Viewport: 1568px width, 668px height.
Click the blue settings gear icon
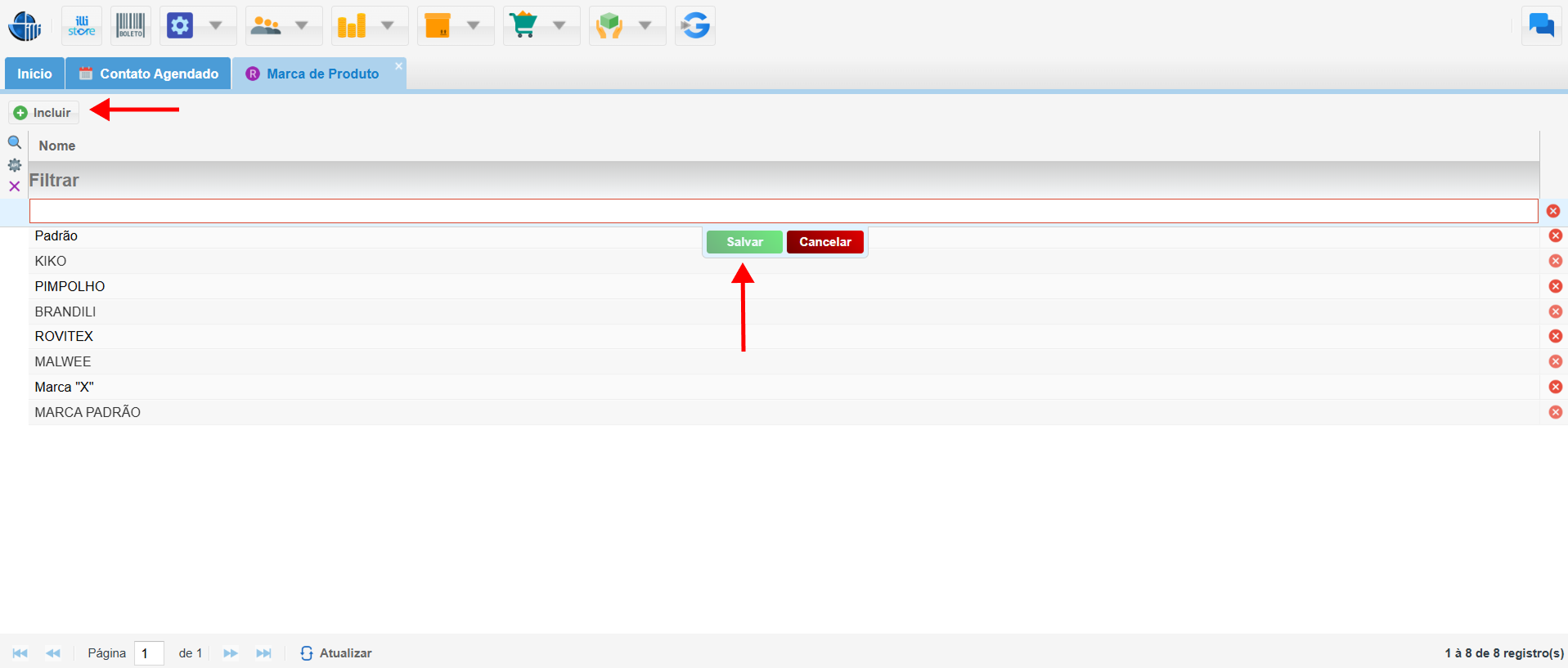click(x=180, y=26)
